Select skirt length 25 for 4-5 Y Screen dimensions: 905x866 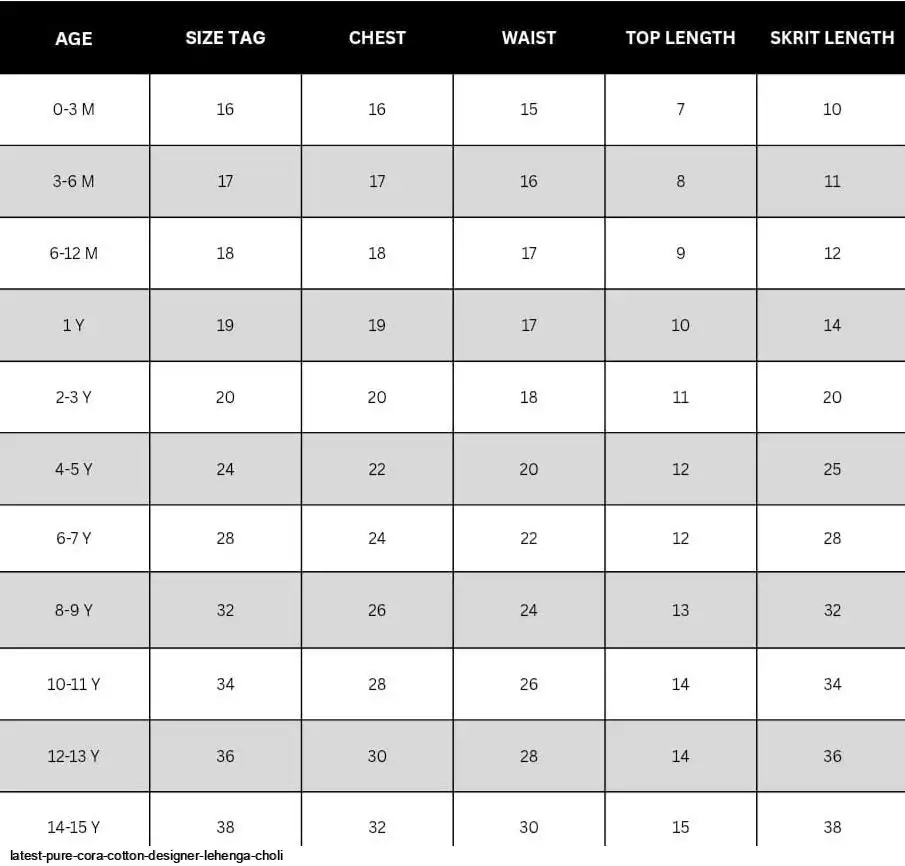832,469
